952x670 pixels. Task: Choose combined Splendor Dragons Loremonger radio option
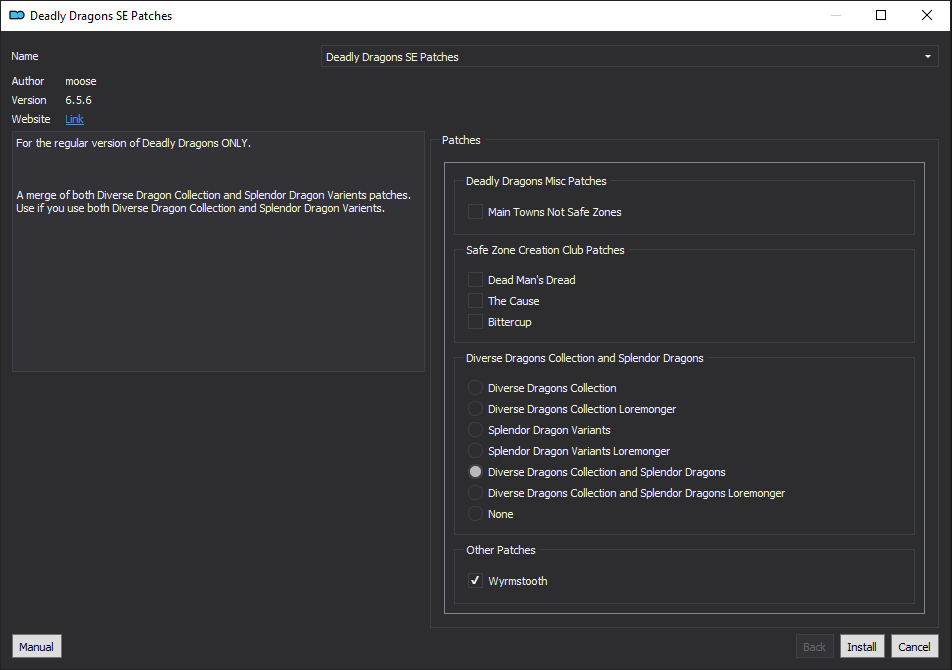(x=475, y=493)
